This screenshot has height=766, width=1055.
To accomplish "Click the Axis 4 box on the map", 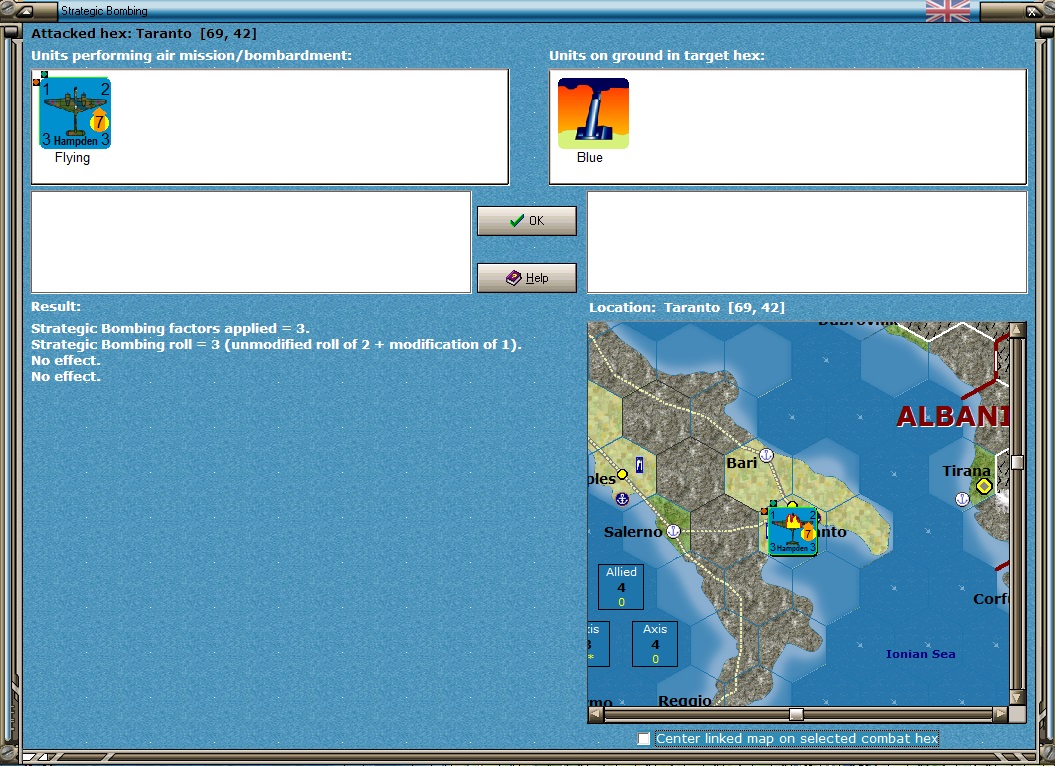I will (x=655, y=644).
